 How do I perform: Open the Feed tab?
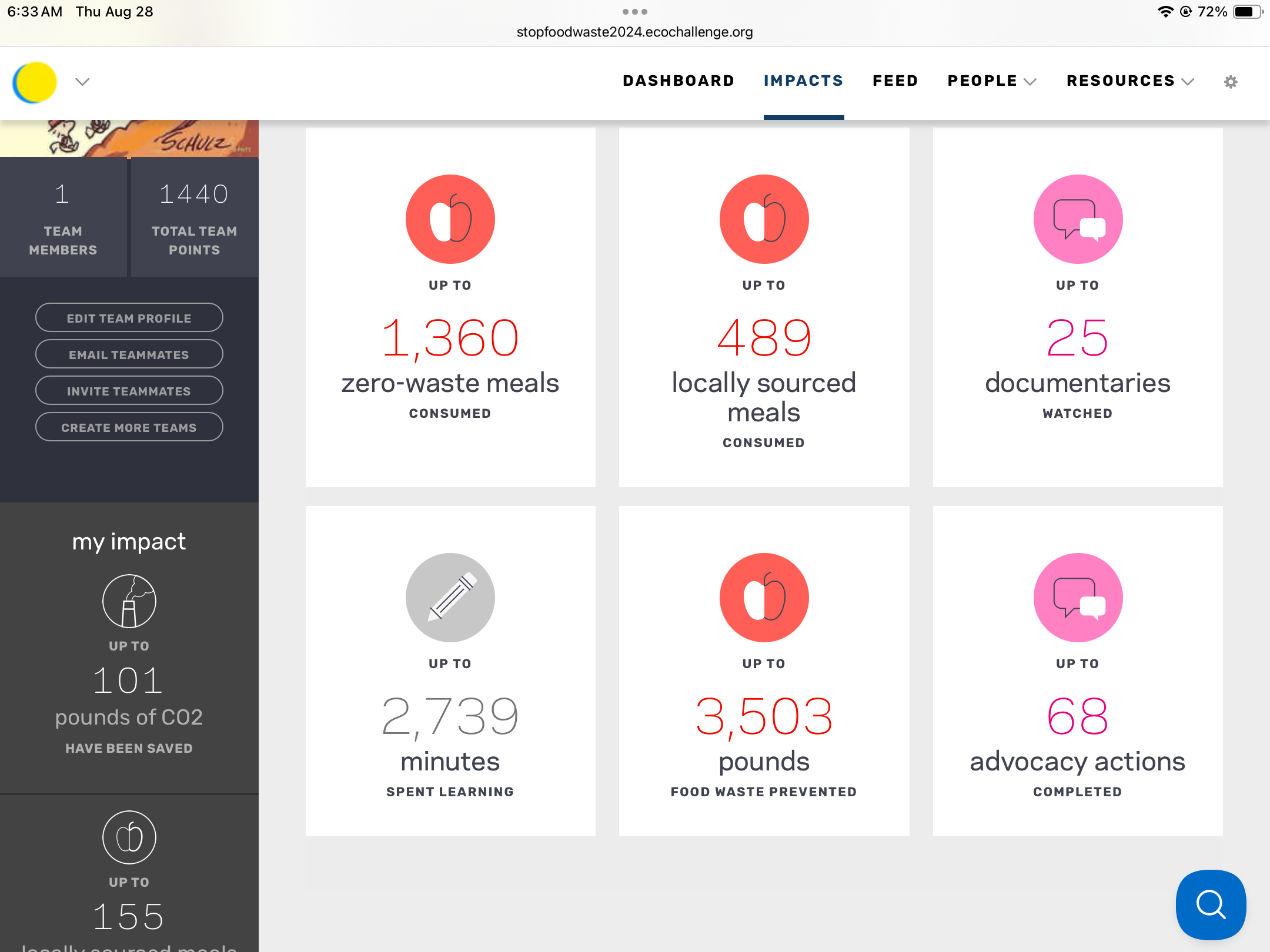click(x=895, y=81)
